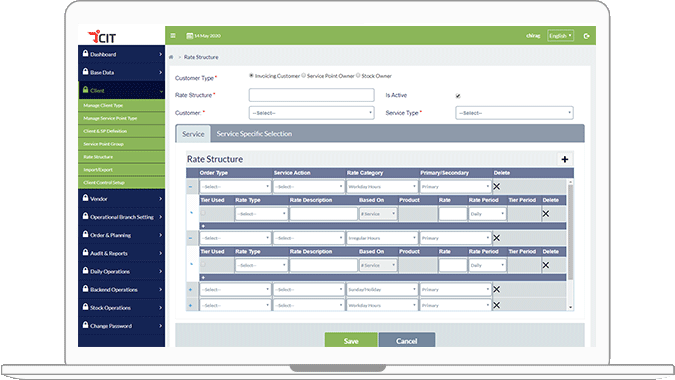Open Manage Client Type menu item
The image size is (675, 380).
pos(121,105)
